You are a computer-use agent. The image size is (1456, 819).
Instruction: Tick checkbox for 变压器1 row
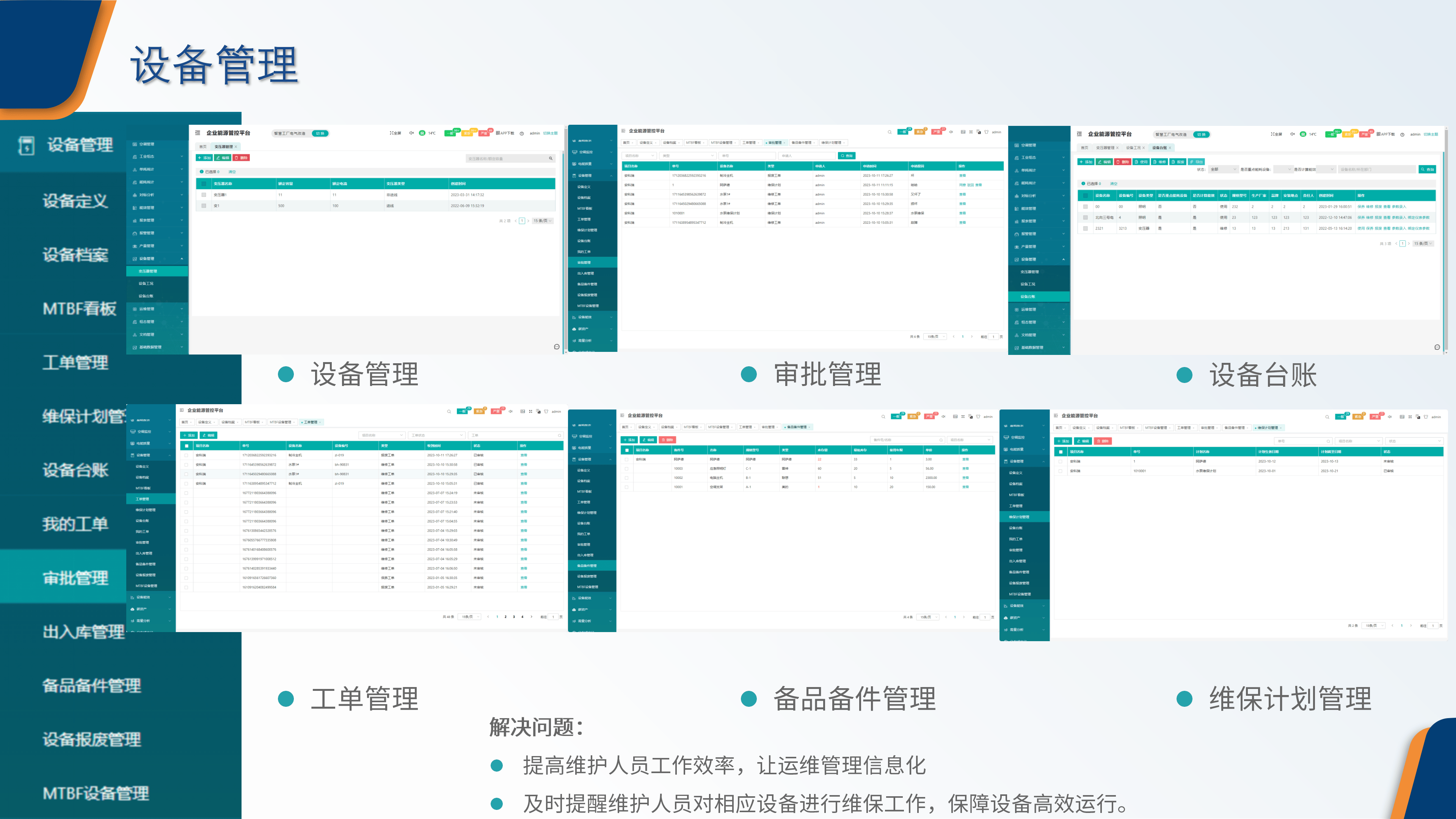click(x=204, y=195)
